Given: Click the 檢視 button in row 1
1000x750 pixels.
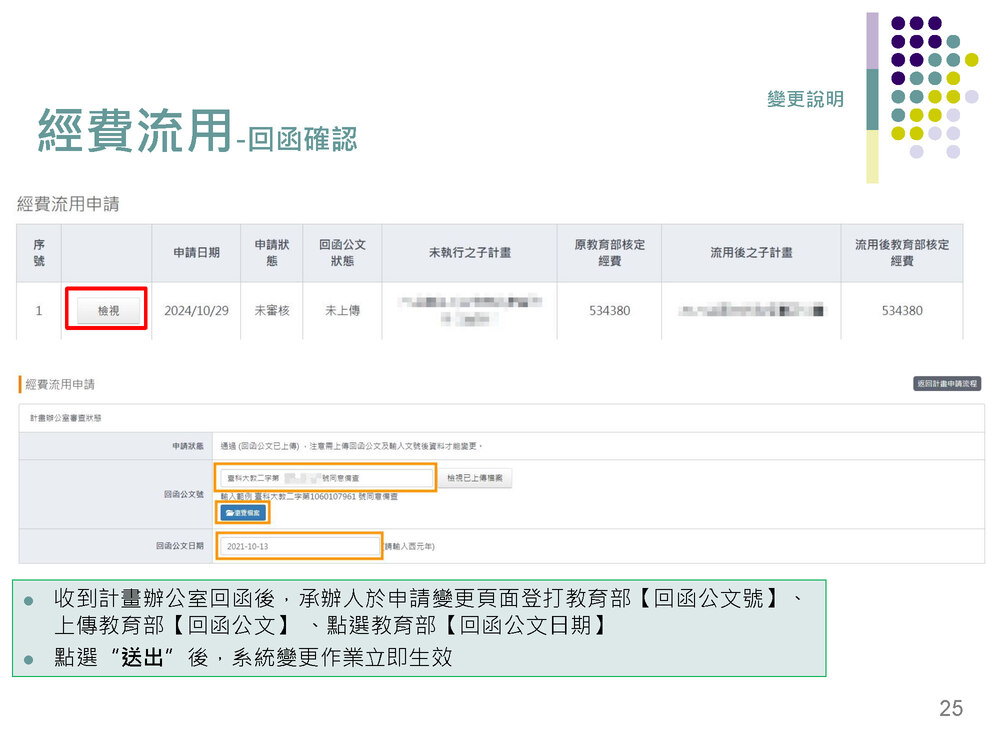Looking at the screenshot, I should [107, 311].
